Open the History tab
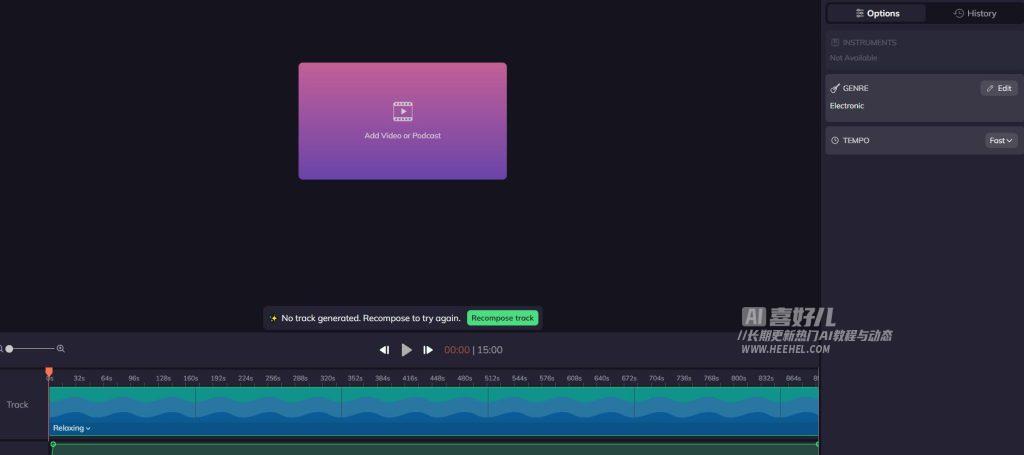The height and width of the screenshot is (455, 1024). click(974, 13)
